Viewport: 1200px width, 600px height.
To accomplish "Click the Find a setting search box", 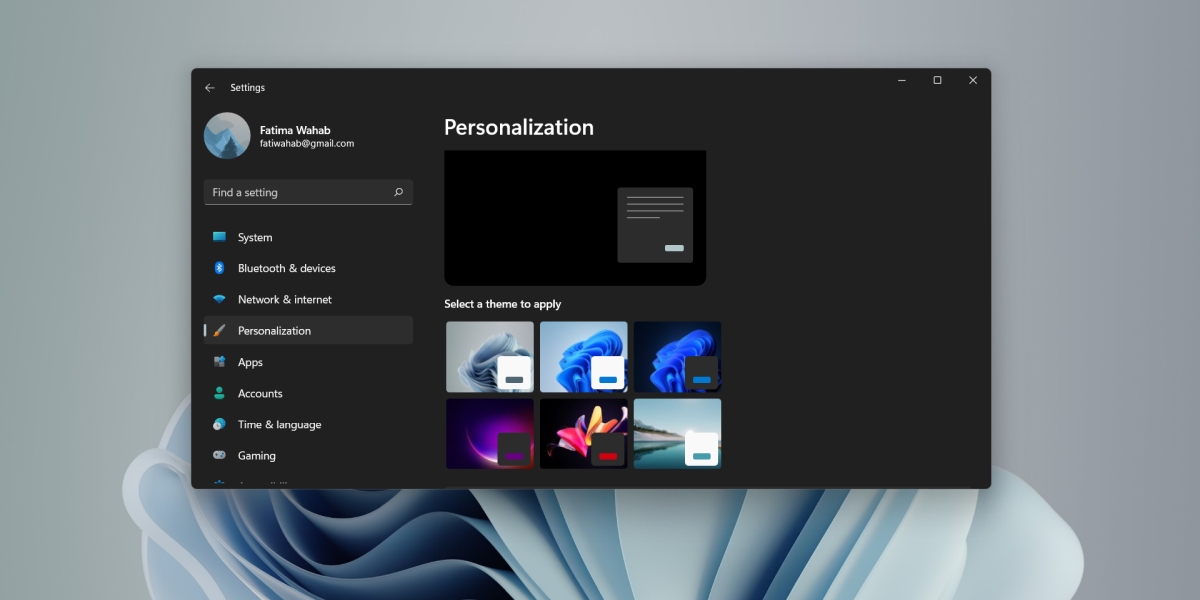I will pos(308,192).
